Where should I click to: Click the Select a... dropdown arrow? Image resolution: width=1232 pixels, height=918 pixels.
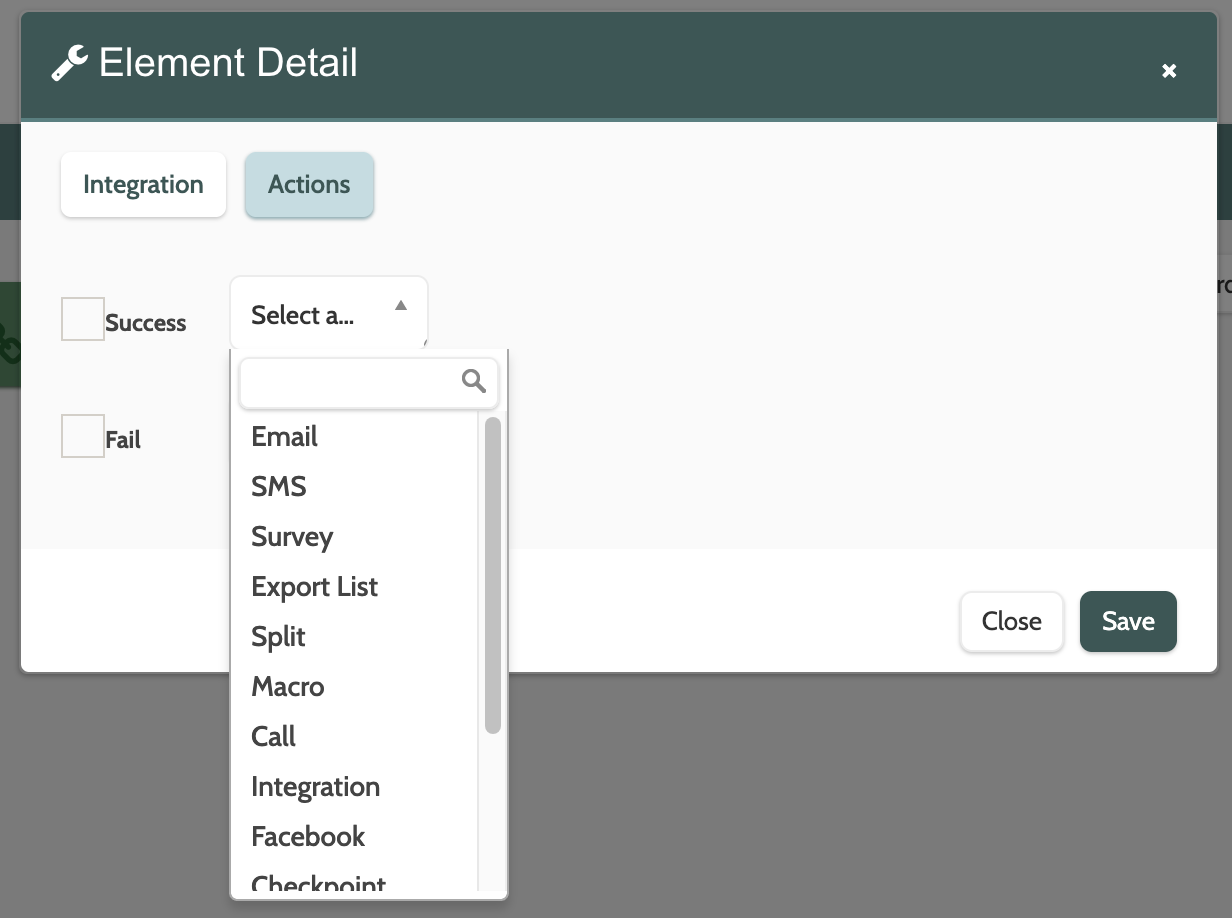pos(400,306)
